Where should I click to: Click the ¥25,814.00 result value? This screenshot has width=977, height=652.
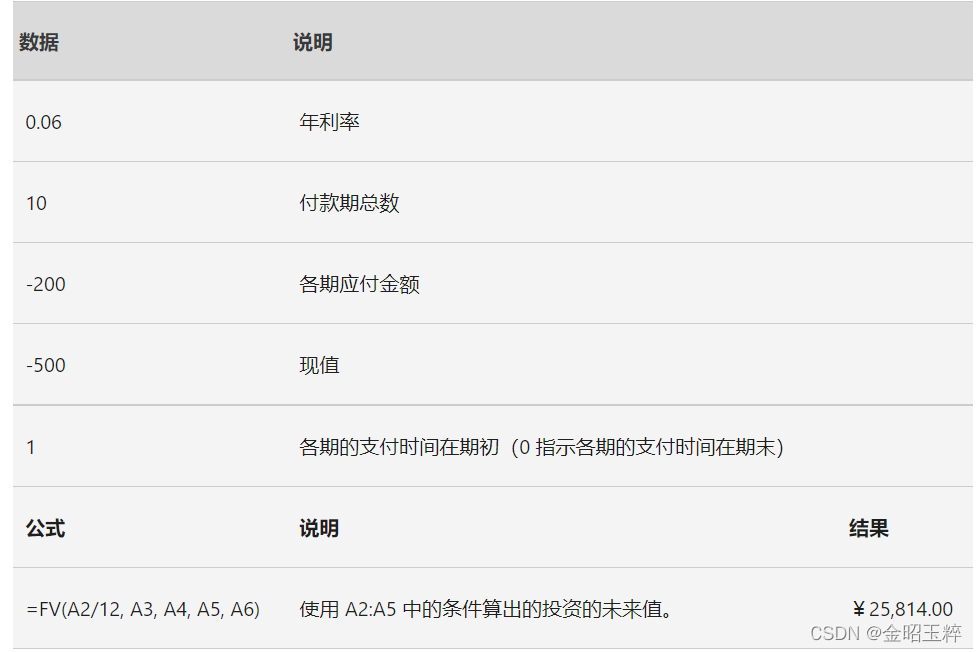(x=902, y=609)
